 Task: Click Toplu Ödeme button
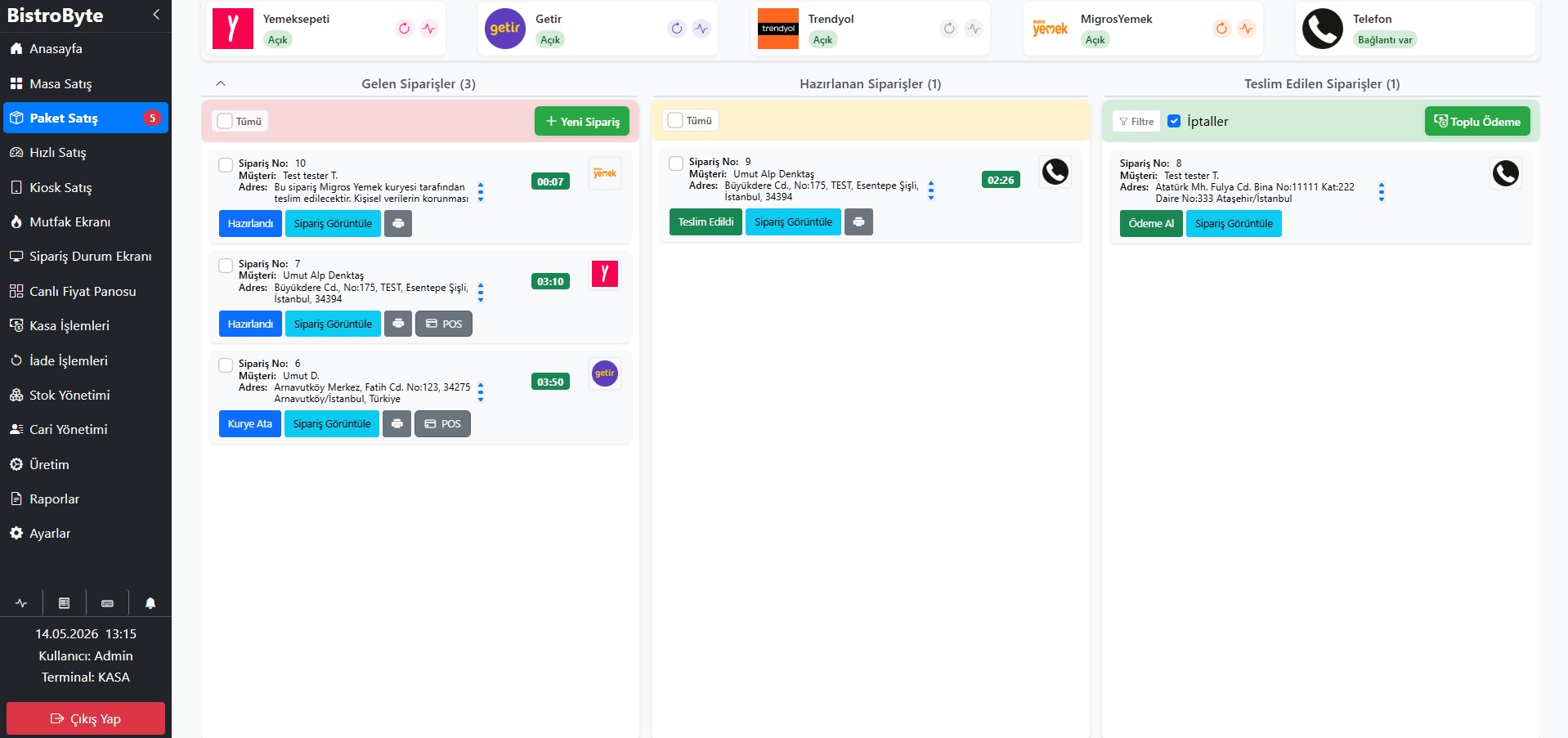(1477, 121)
